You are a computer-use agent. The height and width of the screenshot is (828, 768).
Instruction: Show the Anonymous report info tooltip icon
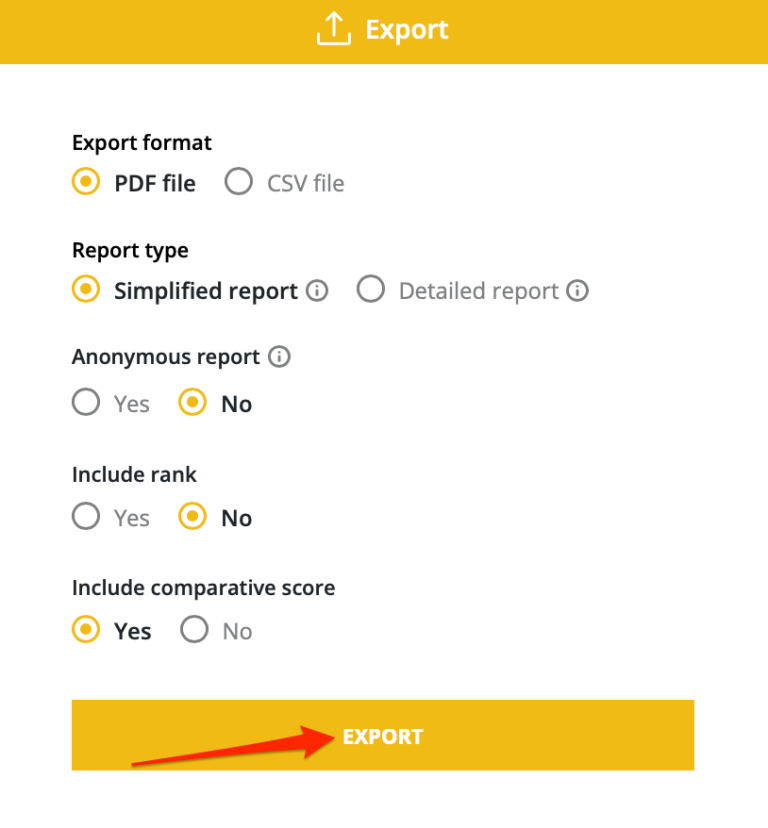pyautogui.click(x=279, y=356)
